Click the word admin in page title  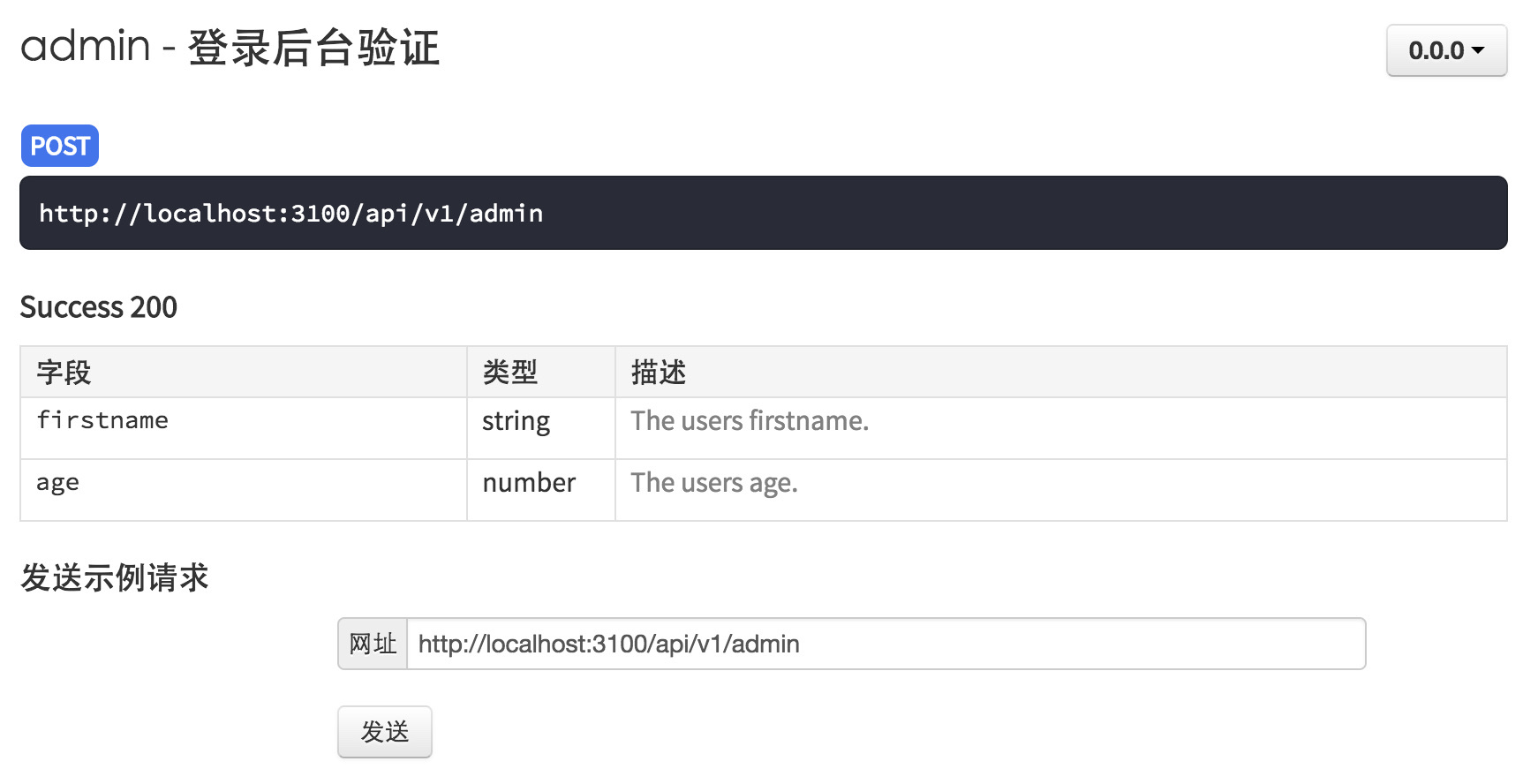(x=86, y=46)
